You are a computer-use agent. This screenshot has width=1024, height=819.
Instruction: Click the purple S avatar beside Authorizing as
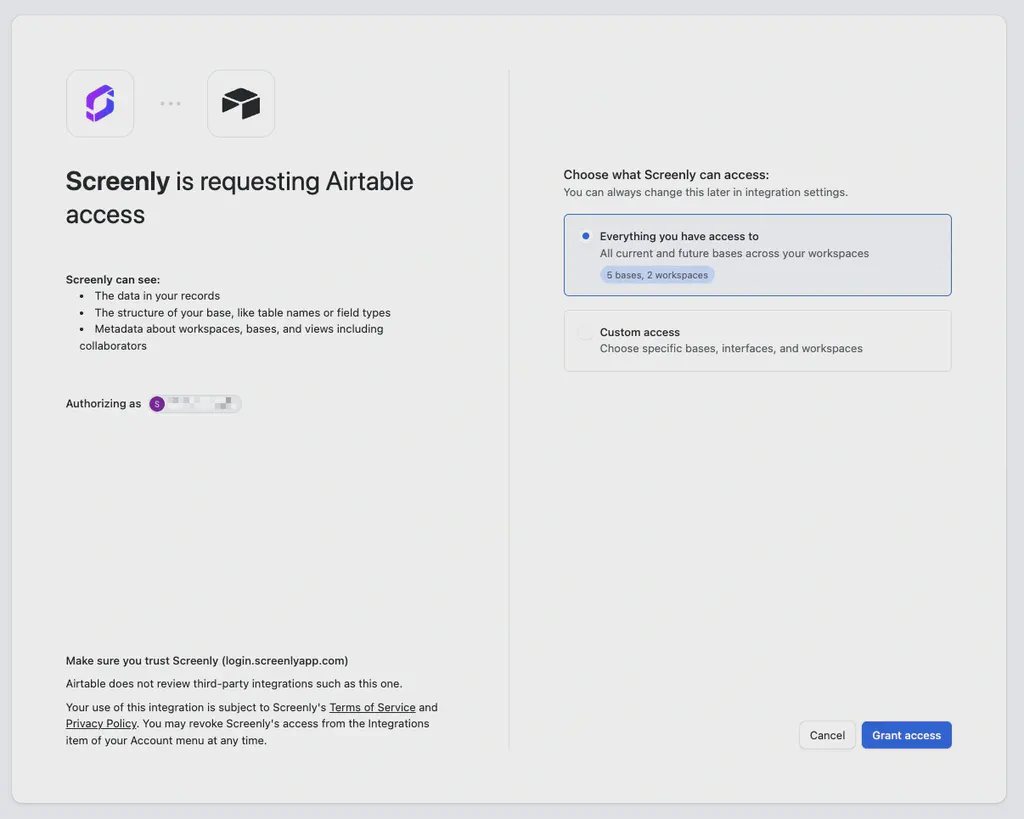pyautogui.click(x=157, y=404)
